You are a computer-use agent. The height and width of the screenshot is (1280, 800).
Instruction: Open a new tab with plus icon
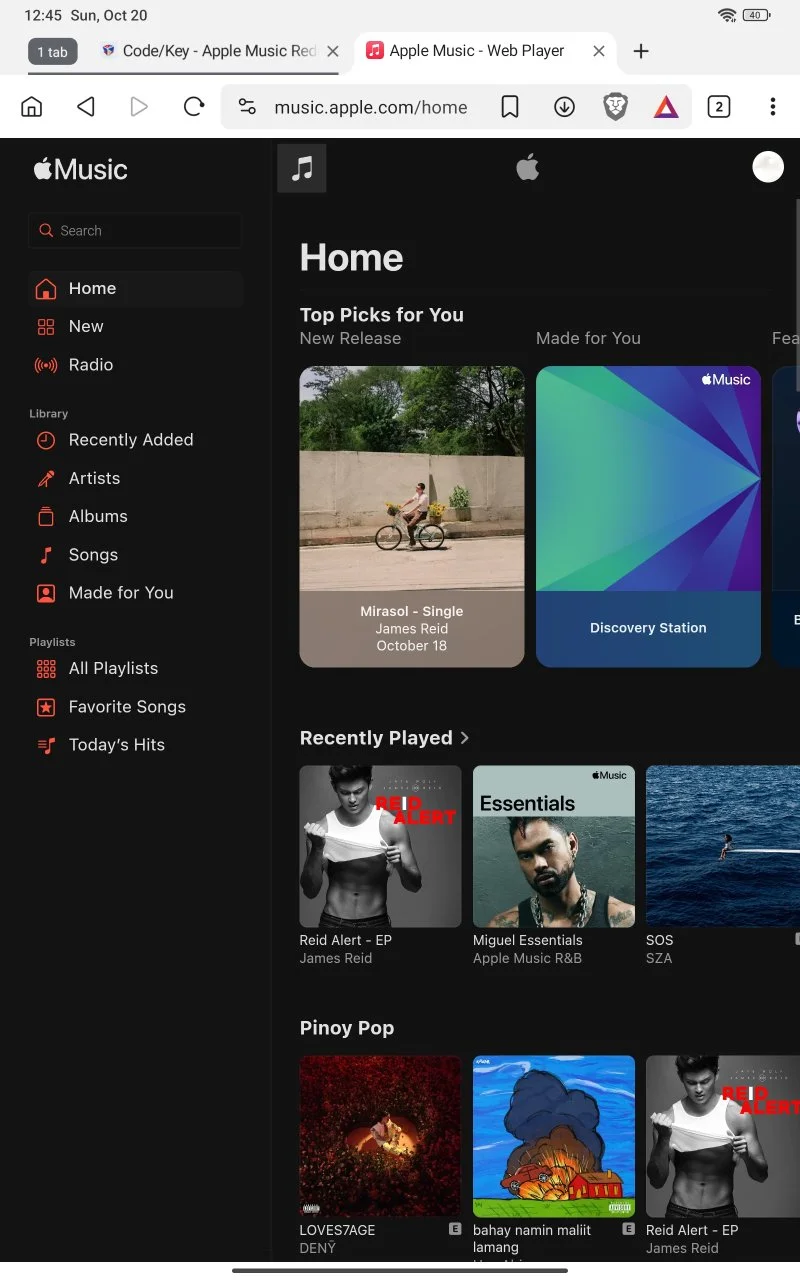(x=642, y=51)
